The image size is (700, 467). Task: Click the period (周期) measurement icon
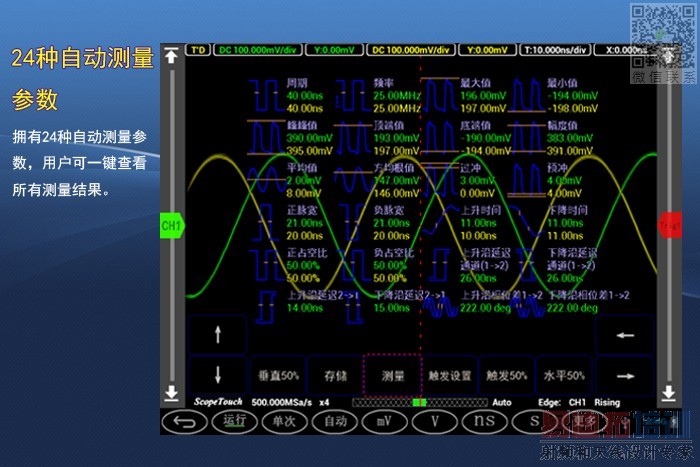tap(267, 96)
